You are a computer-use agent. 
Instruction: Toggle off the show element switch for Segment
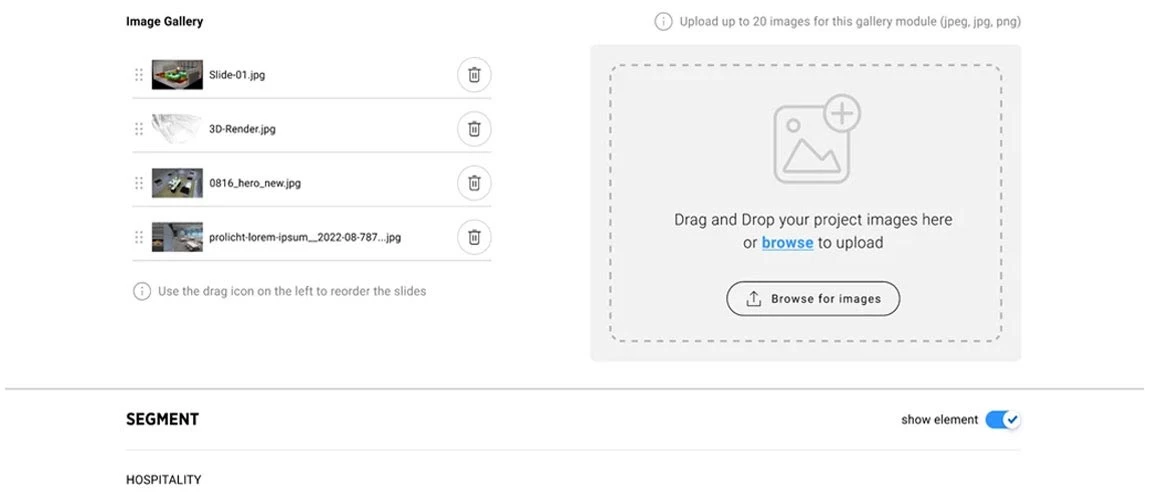coord(1002,420)
